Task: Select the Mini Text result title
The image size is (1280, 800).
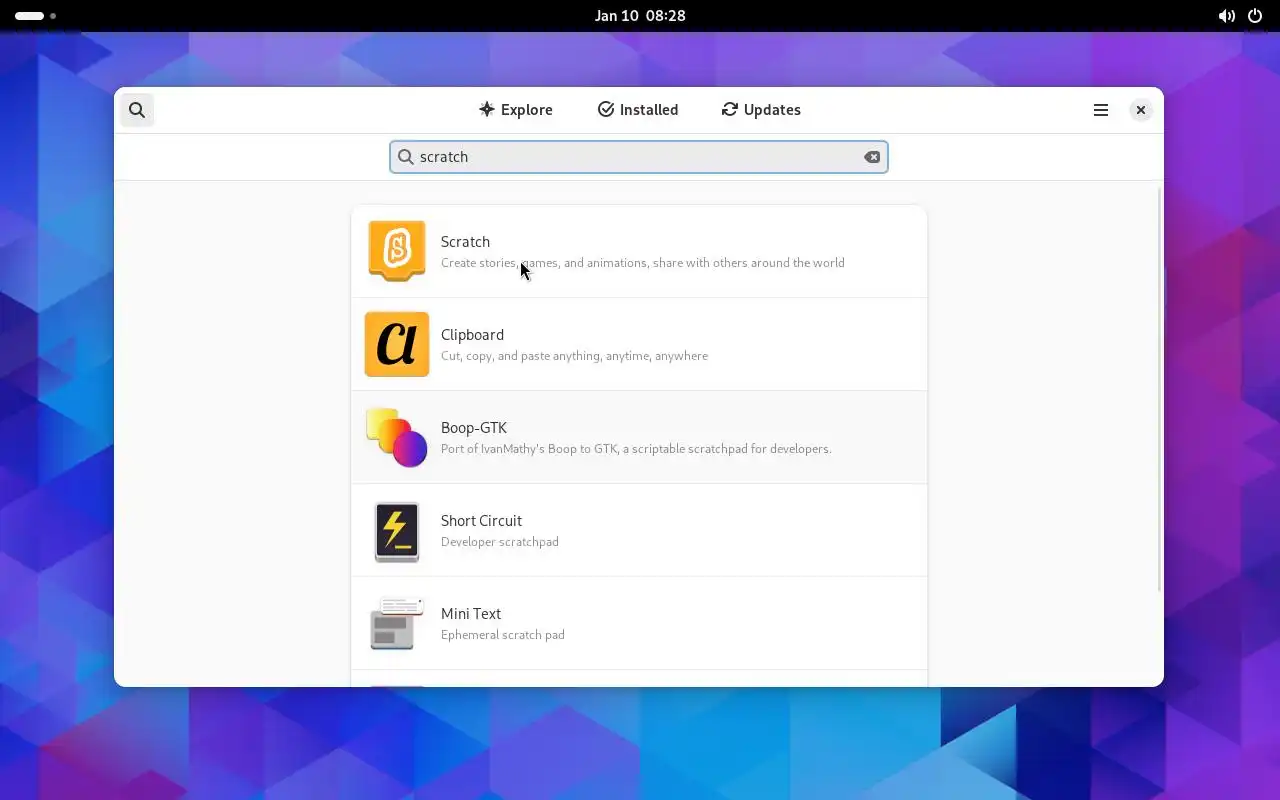Action: [x=471, y=614]
